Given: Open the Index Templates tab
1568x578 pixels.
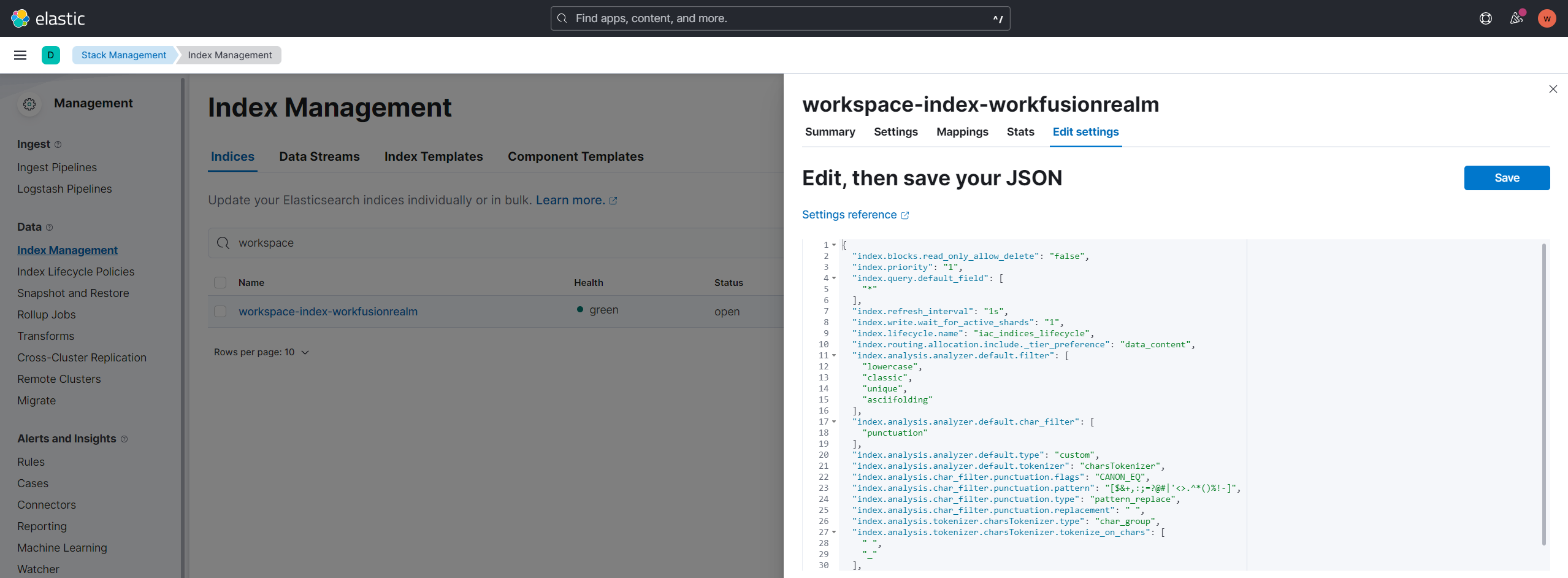Looking at the screenshot, I should pos(434,156).
